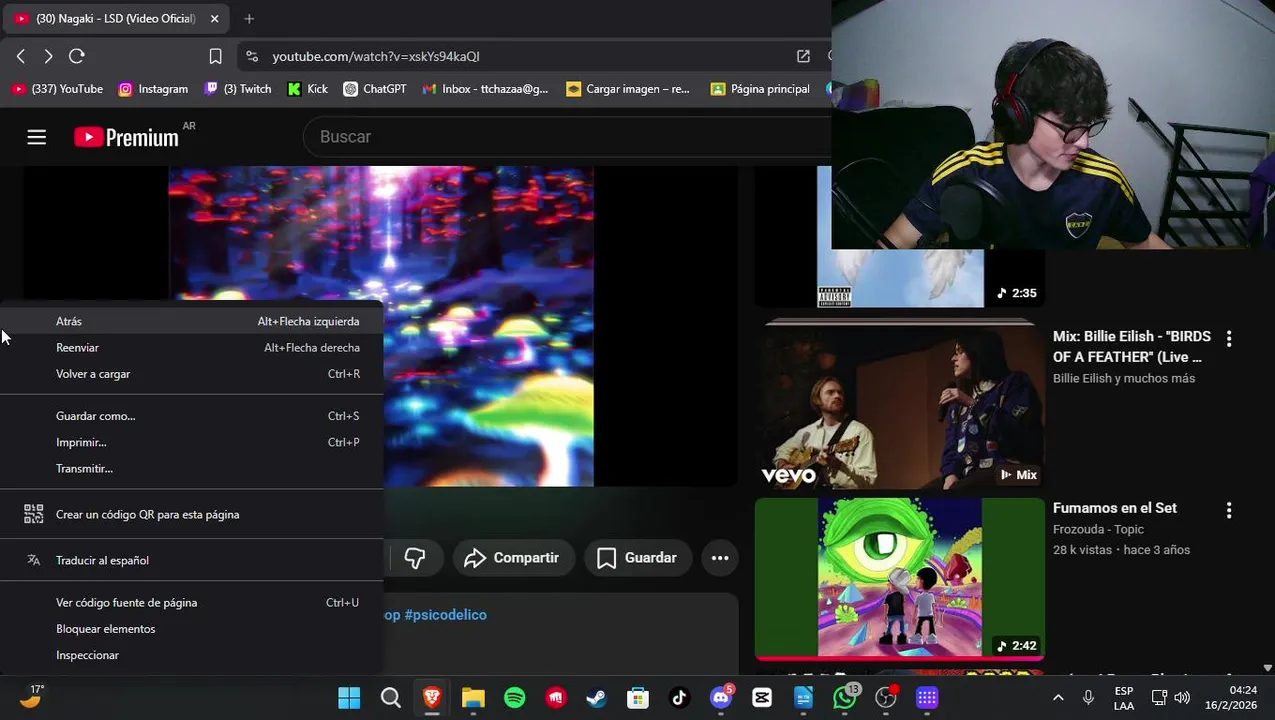
Task: Choose Guardar como... in the context menu
Action: [x=191, y=416]
